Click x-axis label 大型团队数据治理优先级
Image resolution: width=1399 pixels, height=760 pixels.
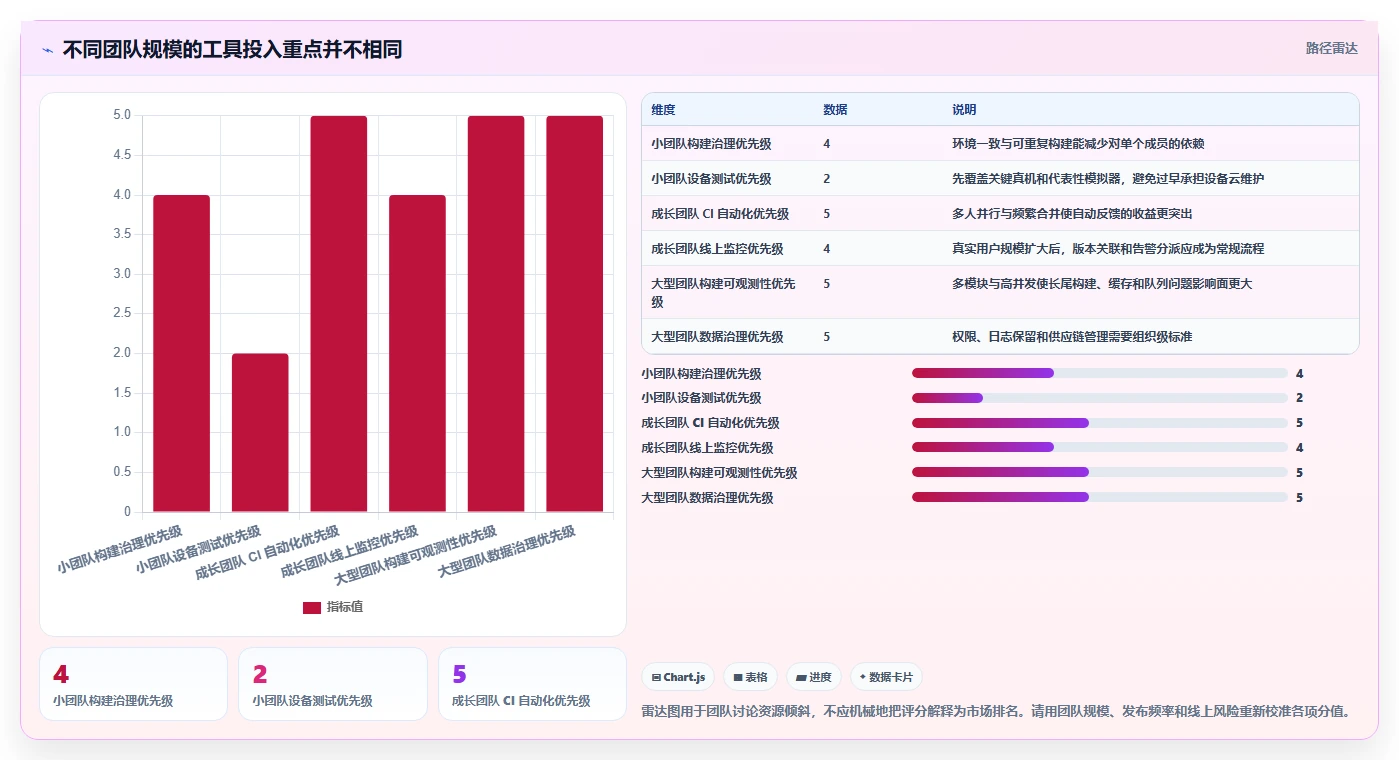[508, 550]
